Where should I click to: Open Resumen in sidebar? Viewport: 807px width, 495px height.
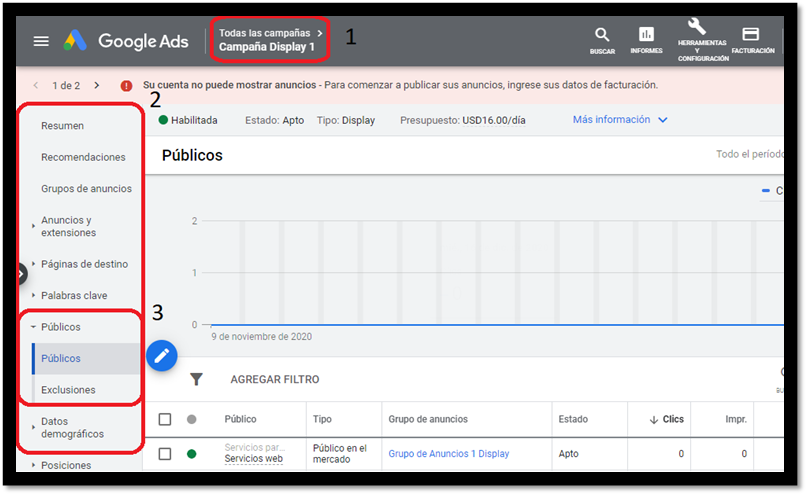click(62, 126)
